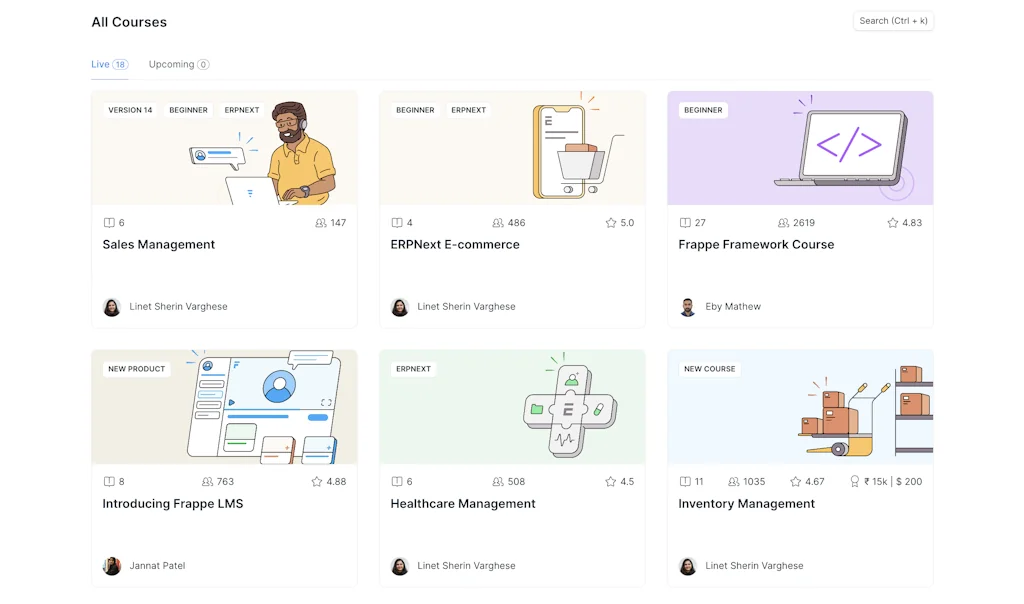Click the lessons book icon on Sales Management

point(109,223)
